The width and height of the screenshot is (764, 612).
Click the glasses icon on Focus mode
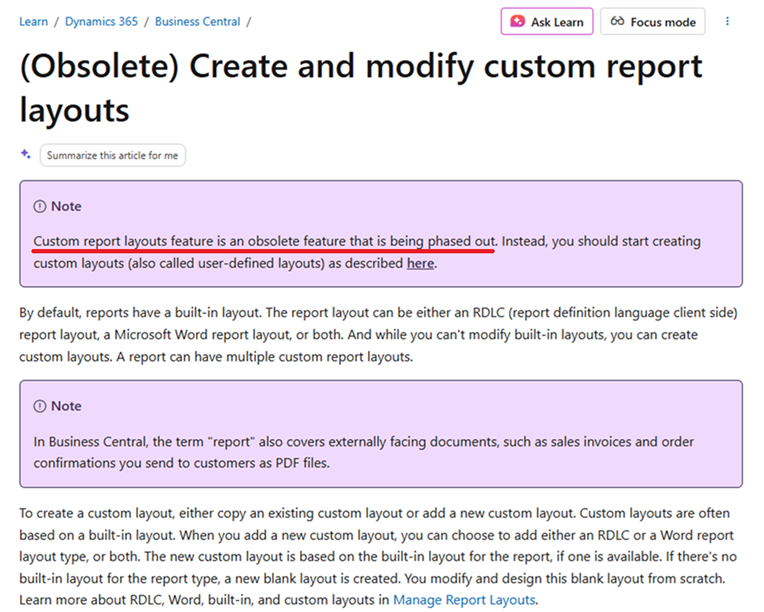coord(617,21)
